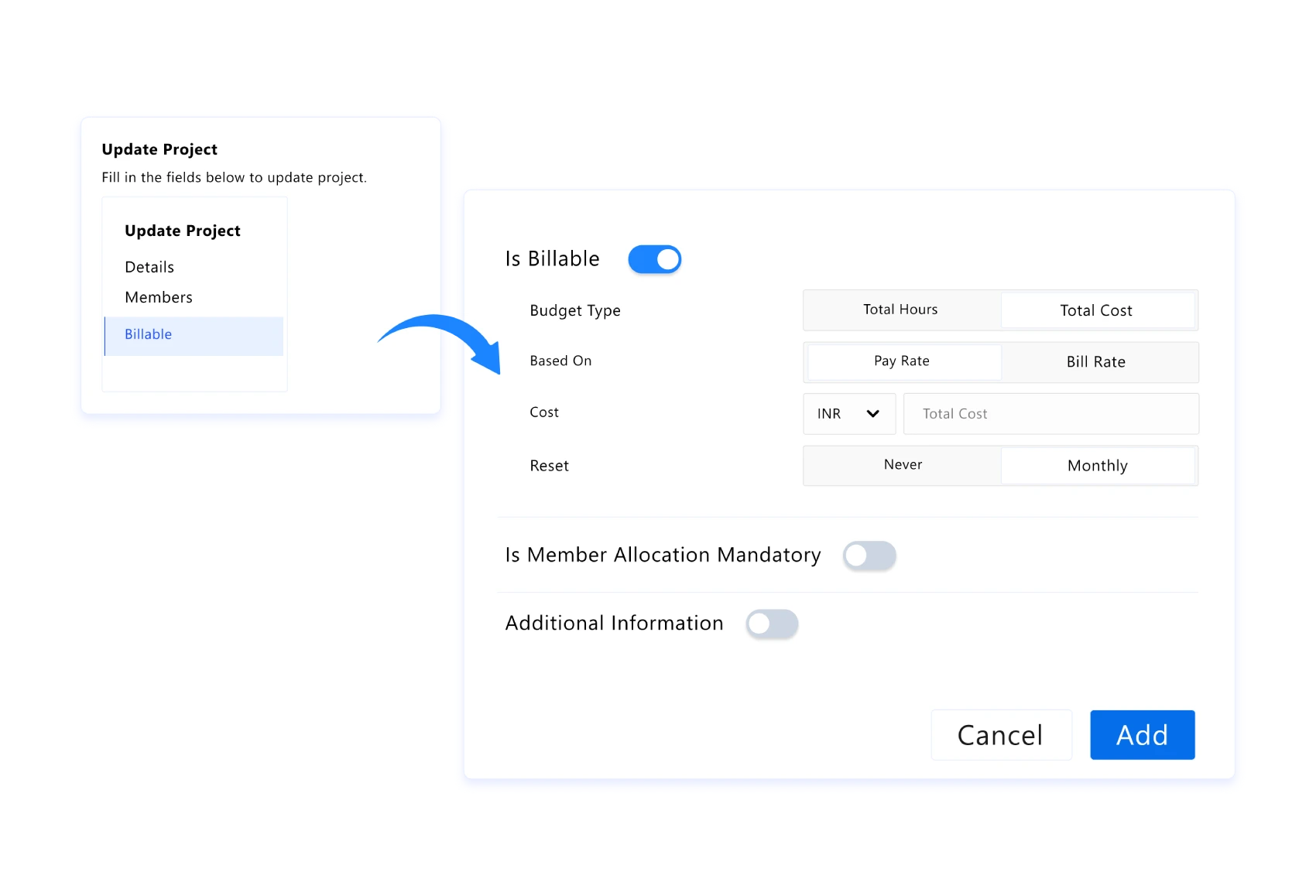Select Total Hours budget type
The height and width of the screenshot is (896, 1316).
901,309
